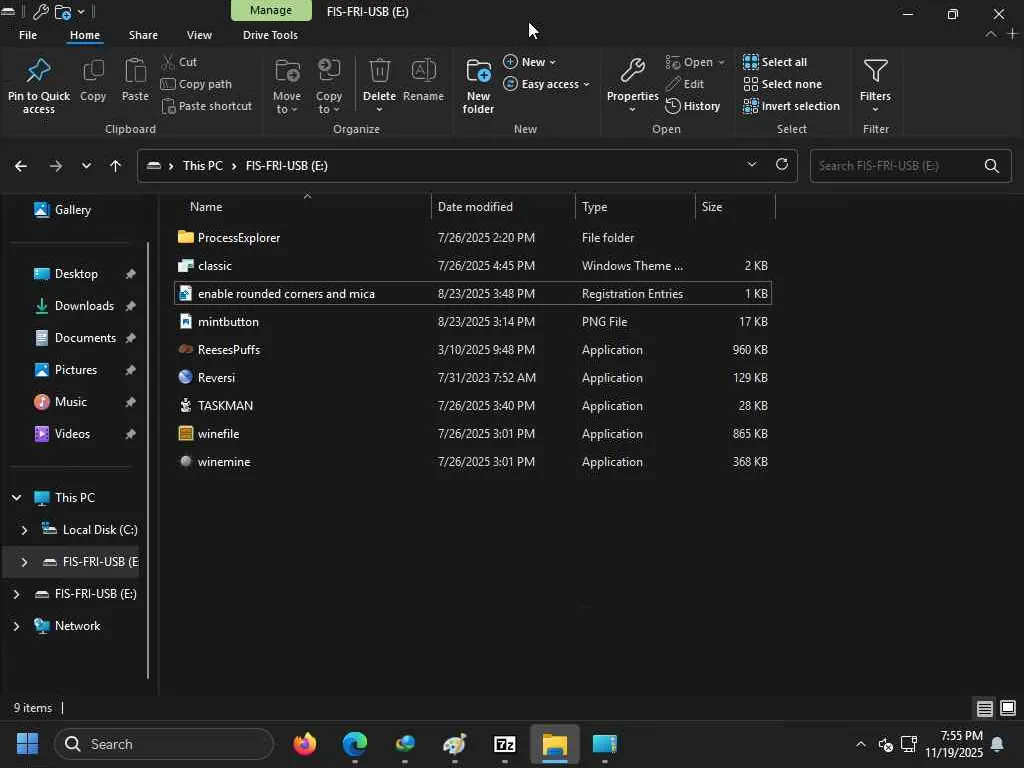Image resolution: width=1024 pixels, height=768 pixels.
Task: Click Select none
Action: point(782,84)
